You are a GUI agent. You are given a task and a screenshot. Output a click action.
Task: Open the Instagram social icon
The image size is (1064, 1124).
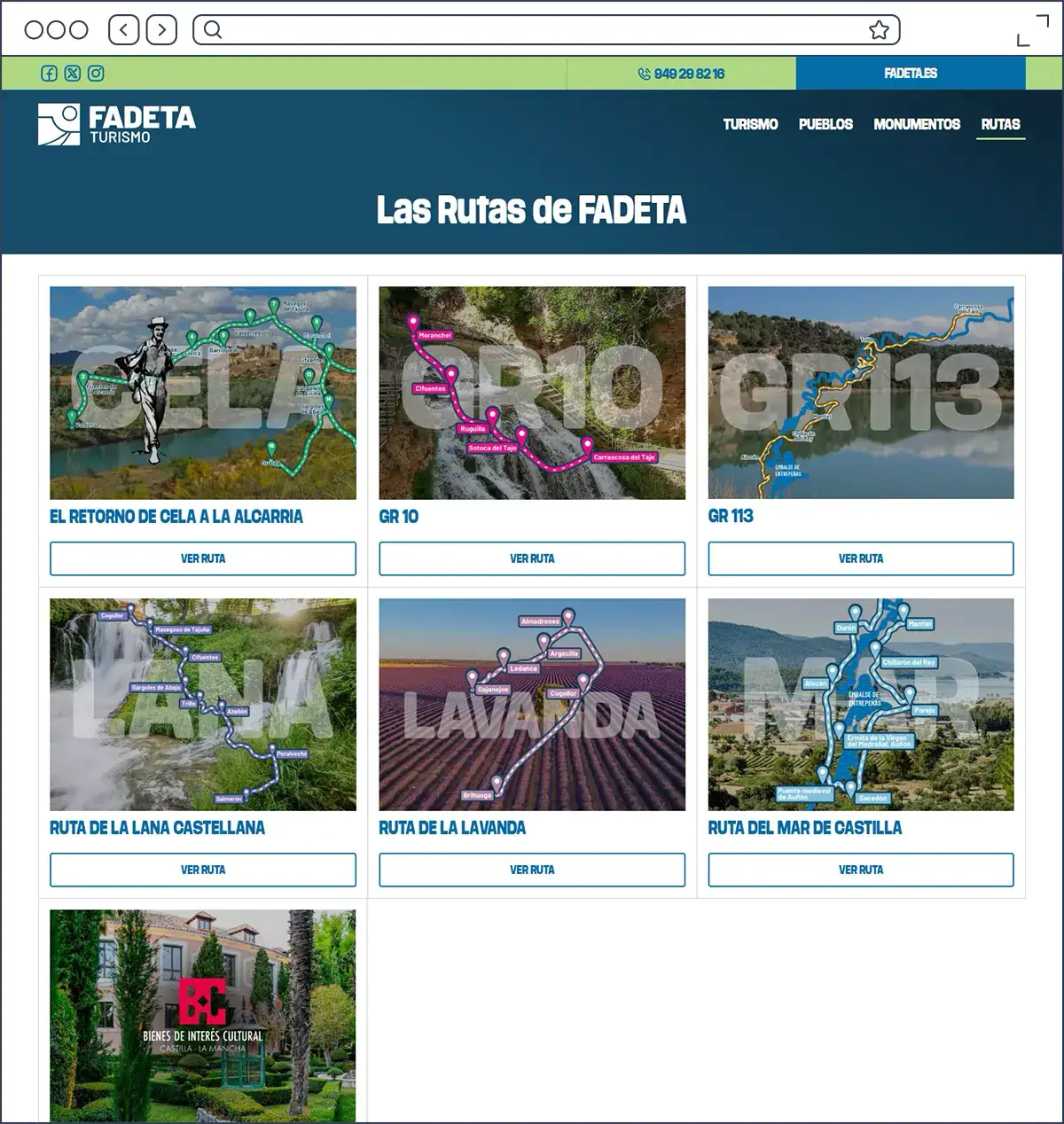96,74
